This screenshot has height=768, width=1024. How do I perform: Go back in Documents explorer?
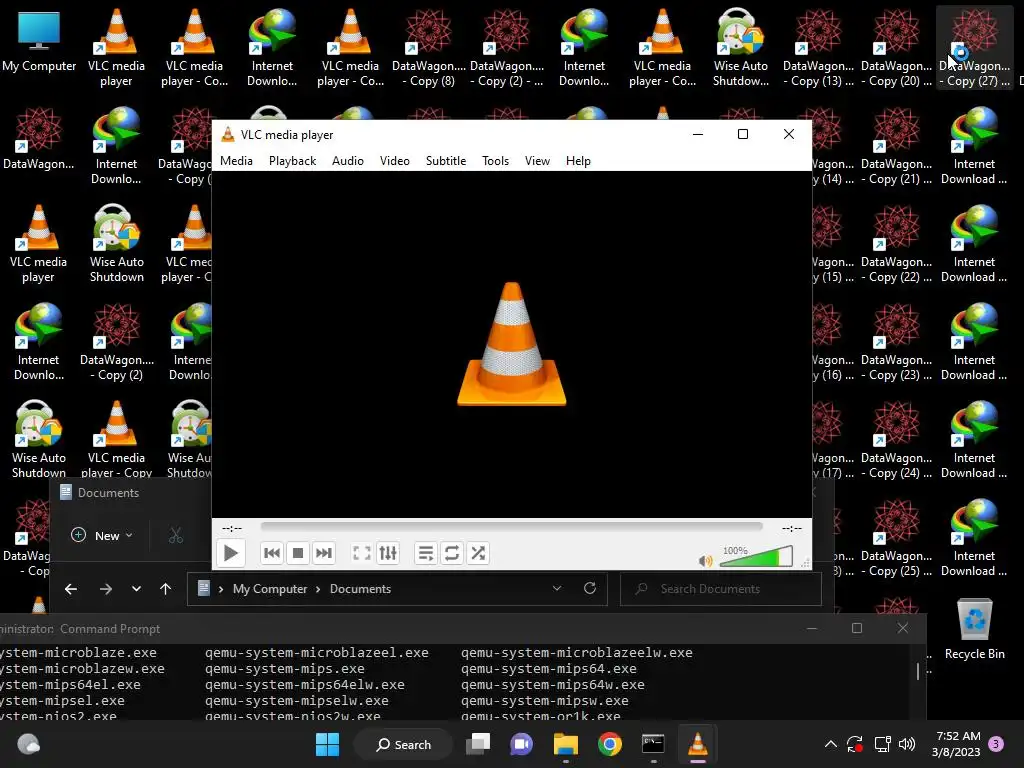[71, 589]
